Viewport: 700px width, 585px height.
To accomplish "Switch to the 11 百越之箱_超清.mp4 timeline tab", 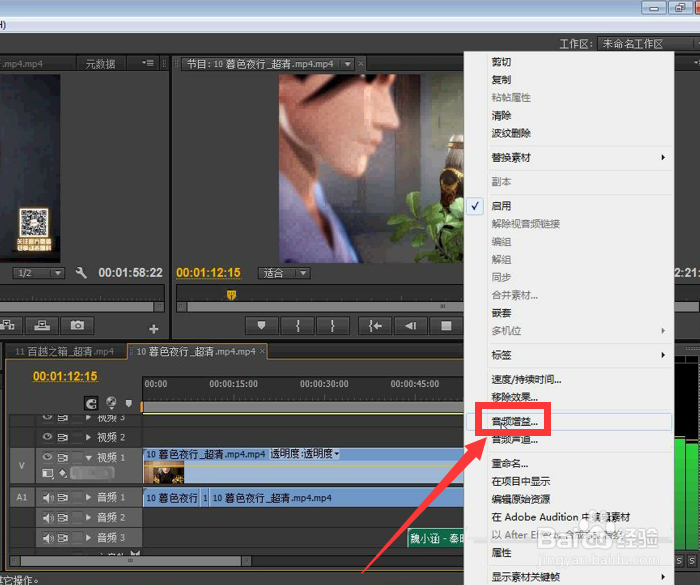I will coord(65,351).
